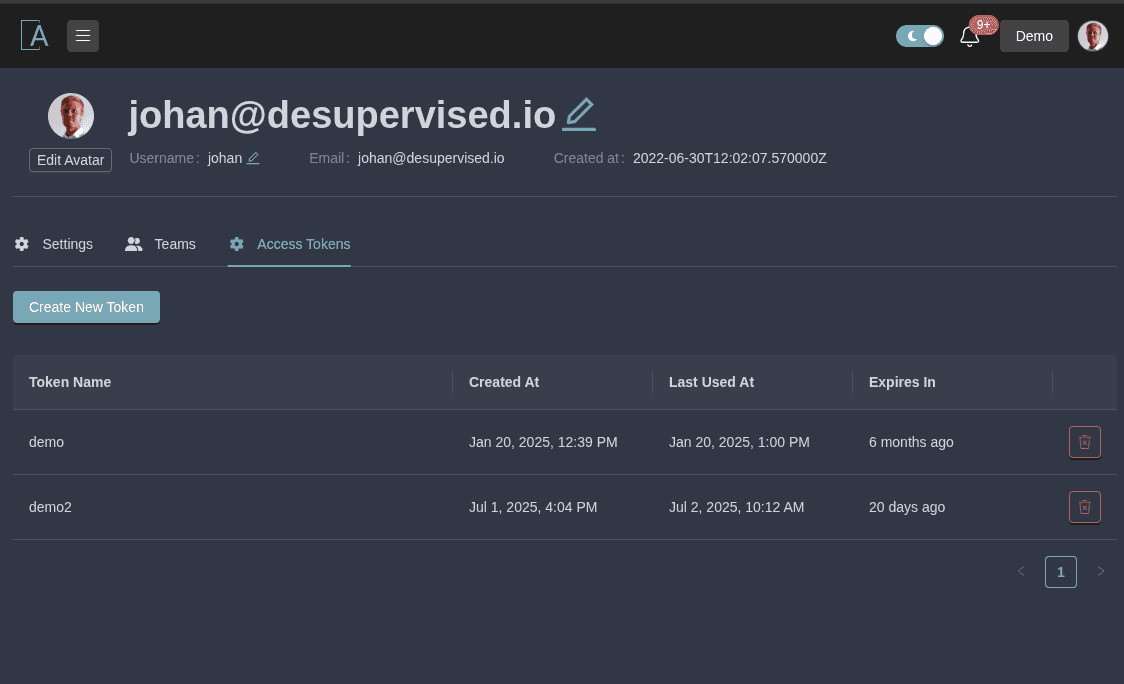
Task: Click the Token Name column header
Action: pos(70,382)
